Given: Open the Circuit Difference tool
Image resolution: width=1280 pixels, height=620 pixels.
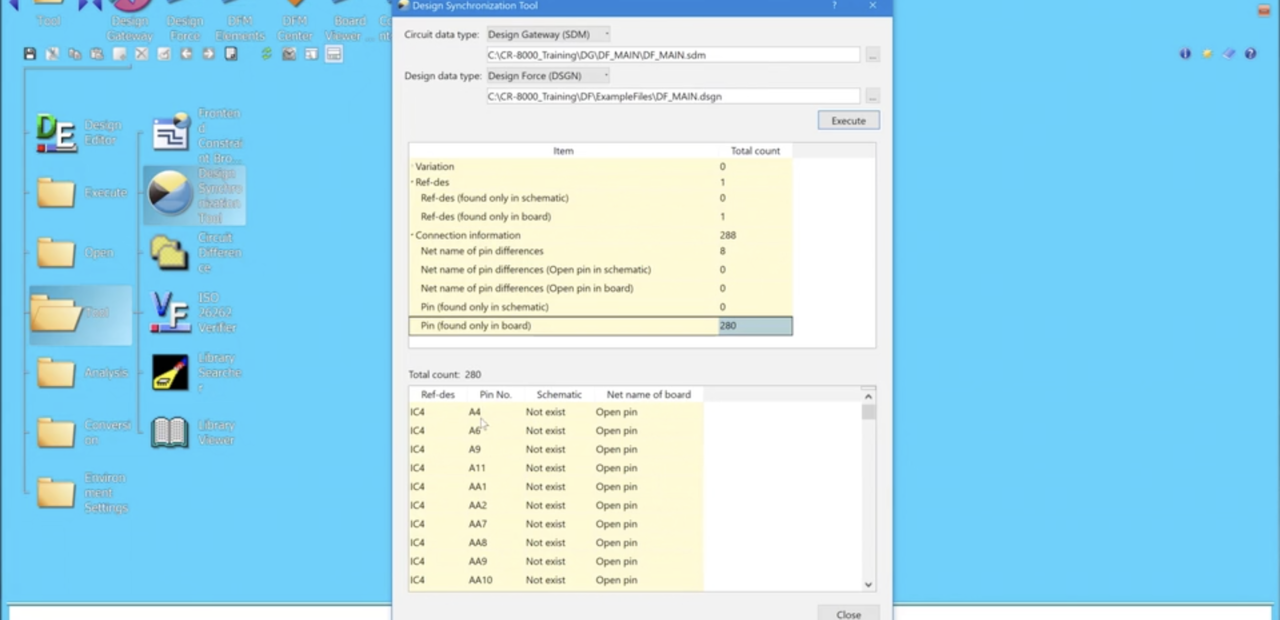Looking at the screenshot, I should coord(170,253).
